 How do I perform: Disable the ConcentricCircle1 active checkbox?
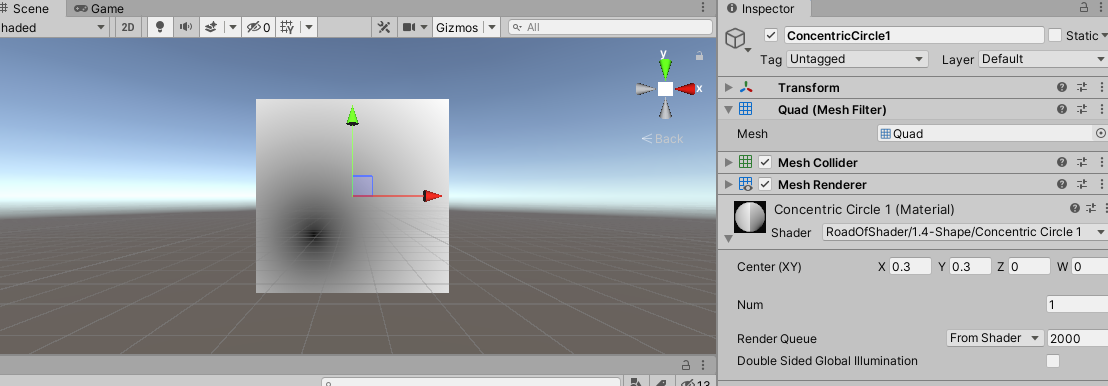point(772,35)
